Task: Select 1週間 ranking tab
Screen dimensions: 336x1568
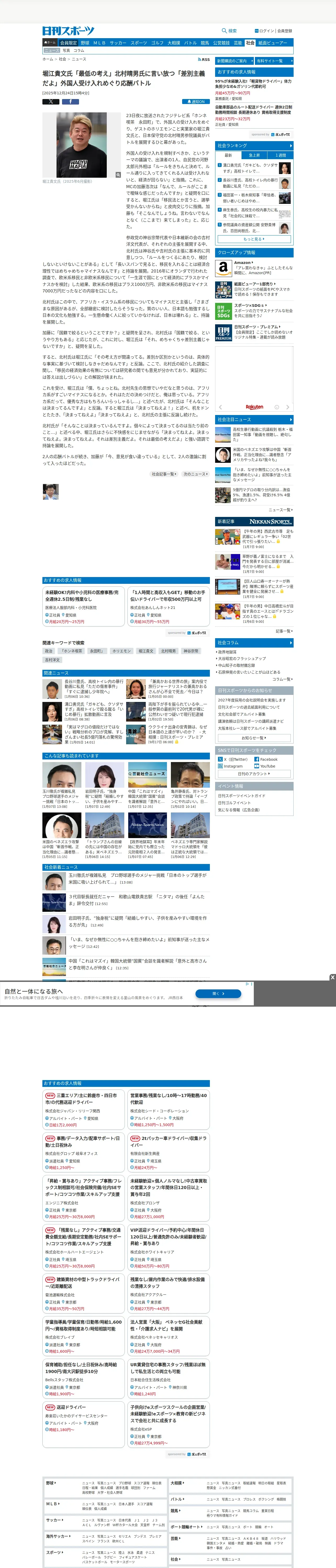Action: [x=280, y=155]
